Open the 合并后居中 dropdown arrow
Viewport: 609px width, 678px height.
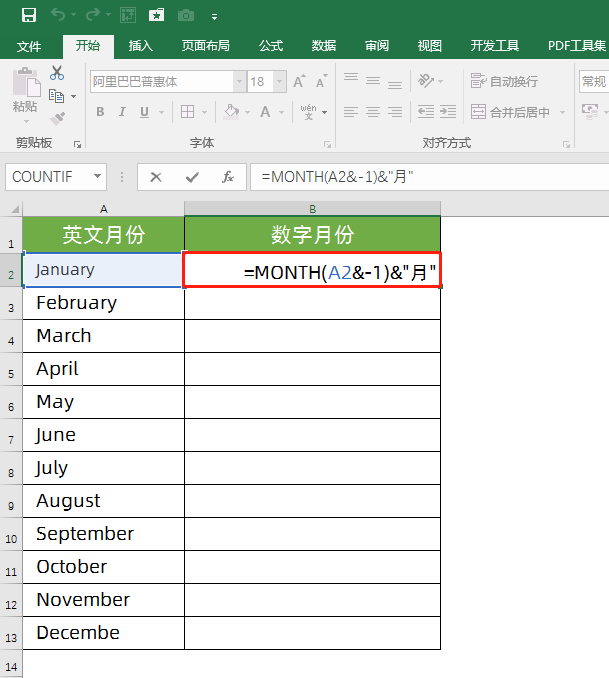(x=562, y=112)
